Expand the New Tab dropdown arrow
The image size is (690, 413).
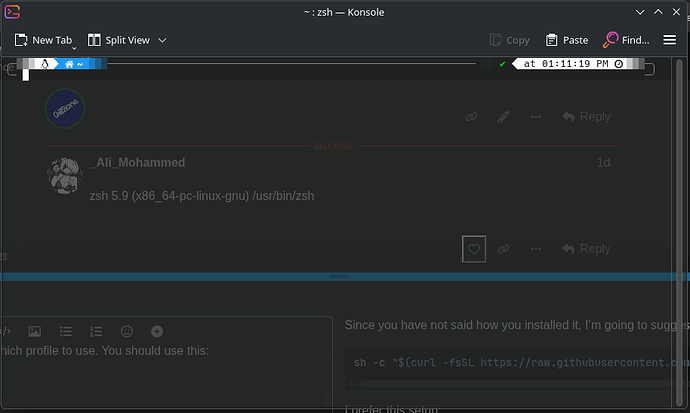coord(74,48)
